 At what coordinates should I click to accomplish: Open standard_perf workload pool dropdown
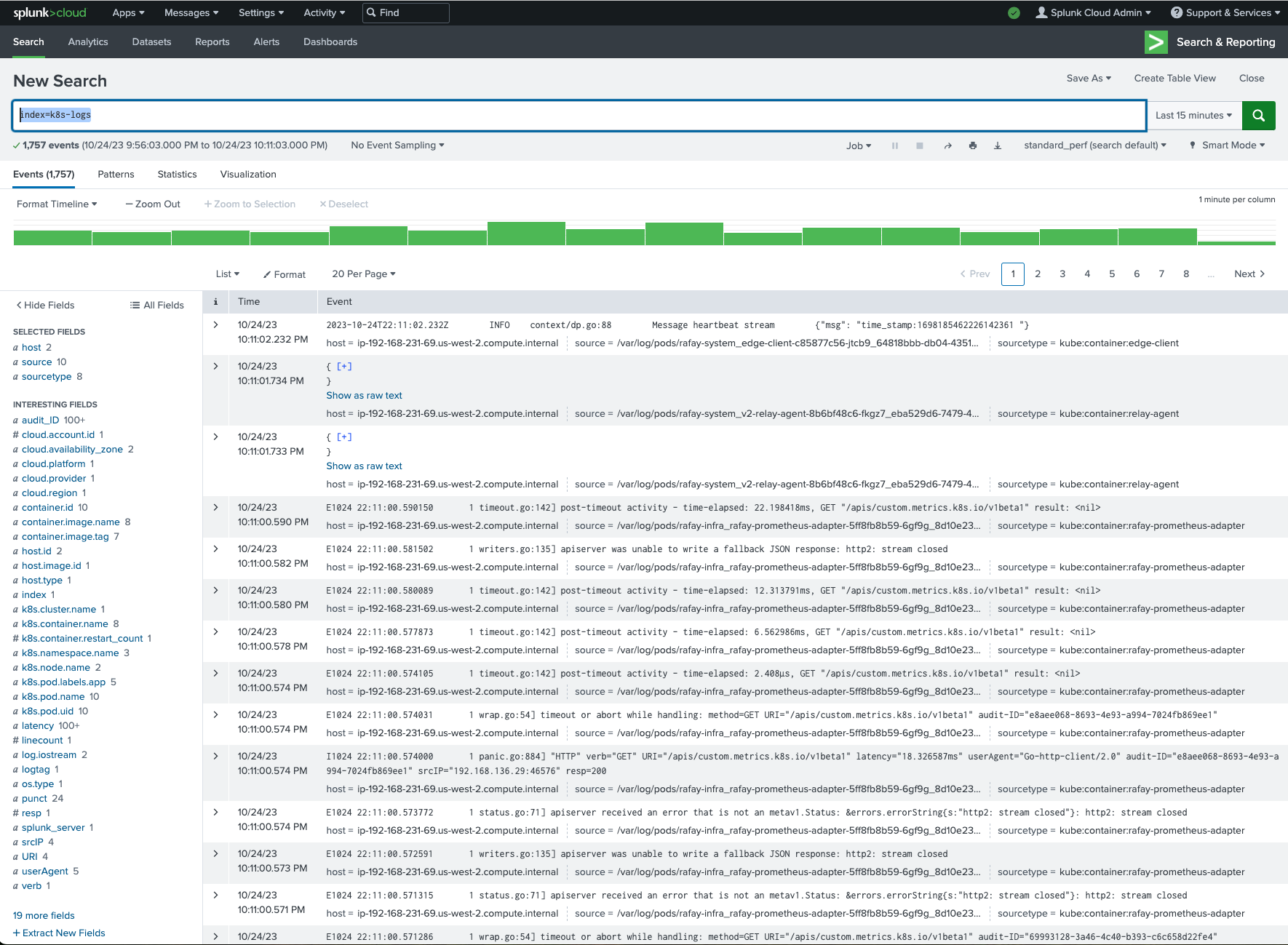point(1095,145)
